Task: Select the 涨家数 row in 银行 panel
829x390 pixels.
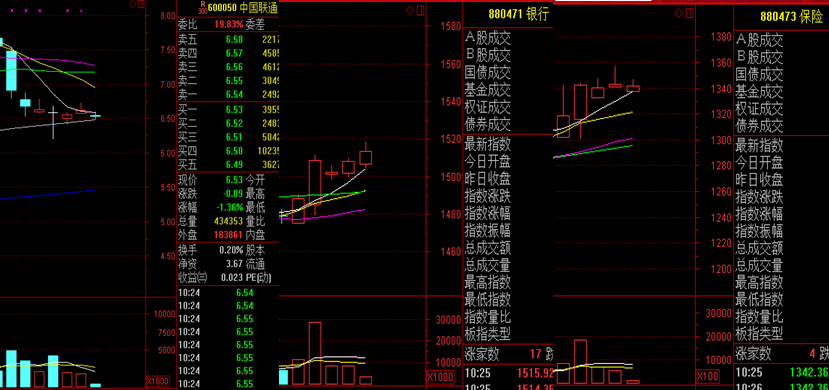Action: (x=508, y=354)
